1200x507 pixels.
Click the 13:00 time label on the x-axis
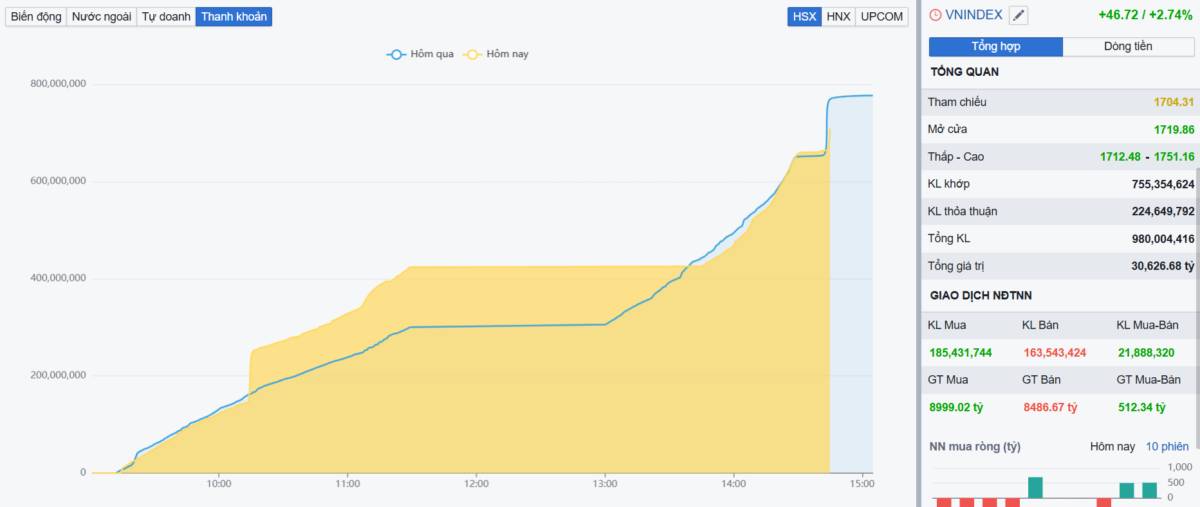pyautogui.click(x=604, y=484)
